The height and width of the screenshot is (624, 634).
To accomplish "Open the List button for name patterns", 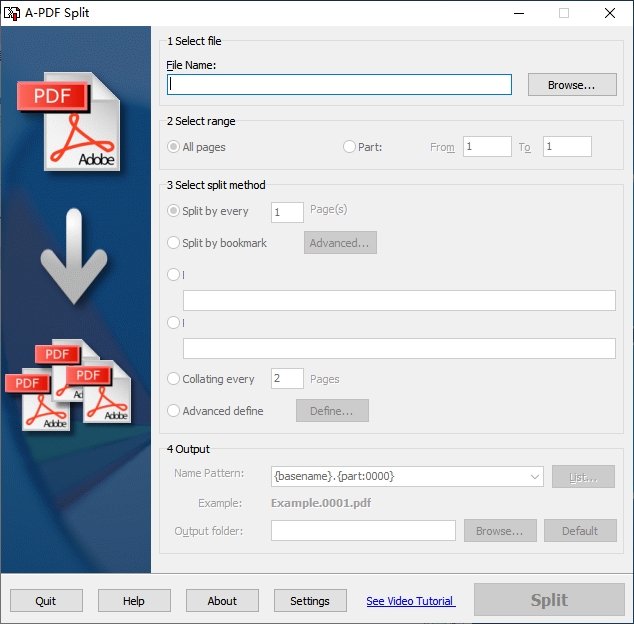I will point(583,476).
